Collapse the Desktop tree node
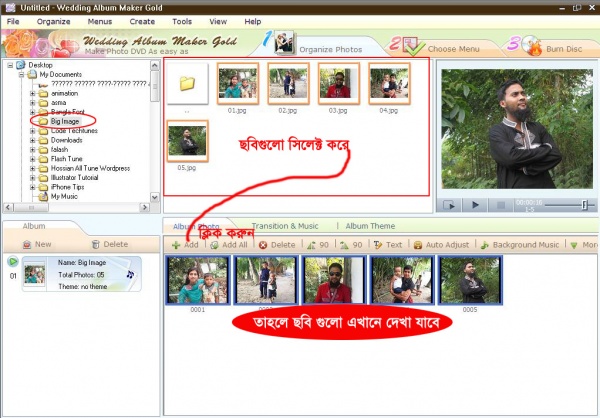Viewport: 600px width, 418px height. tap(10, 65)
